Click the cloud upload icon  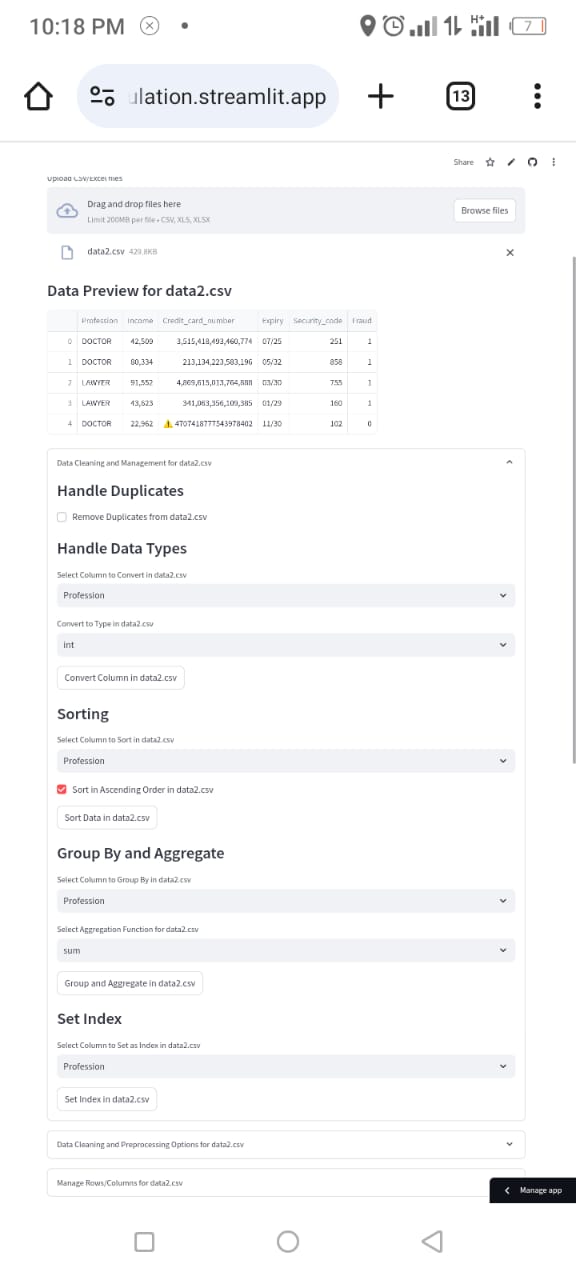(x=67, y=211)
